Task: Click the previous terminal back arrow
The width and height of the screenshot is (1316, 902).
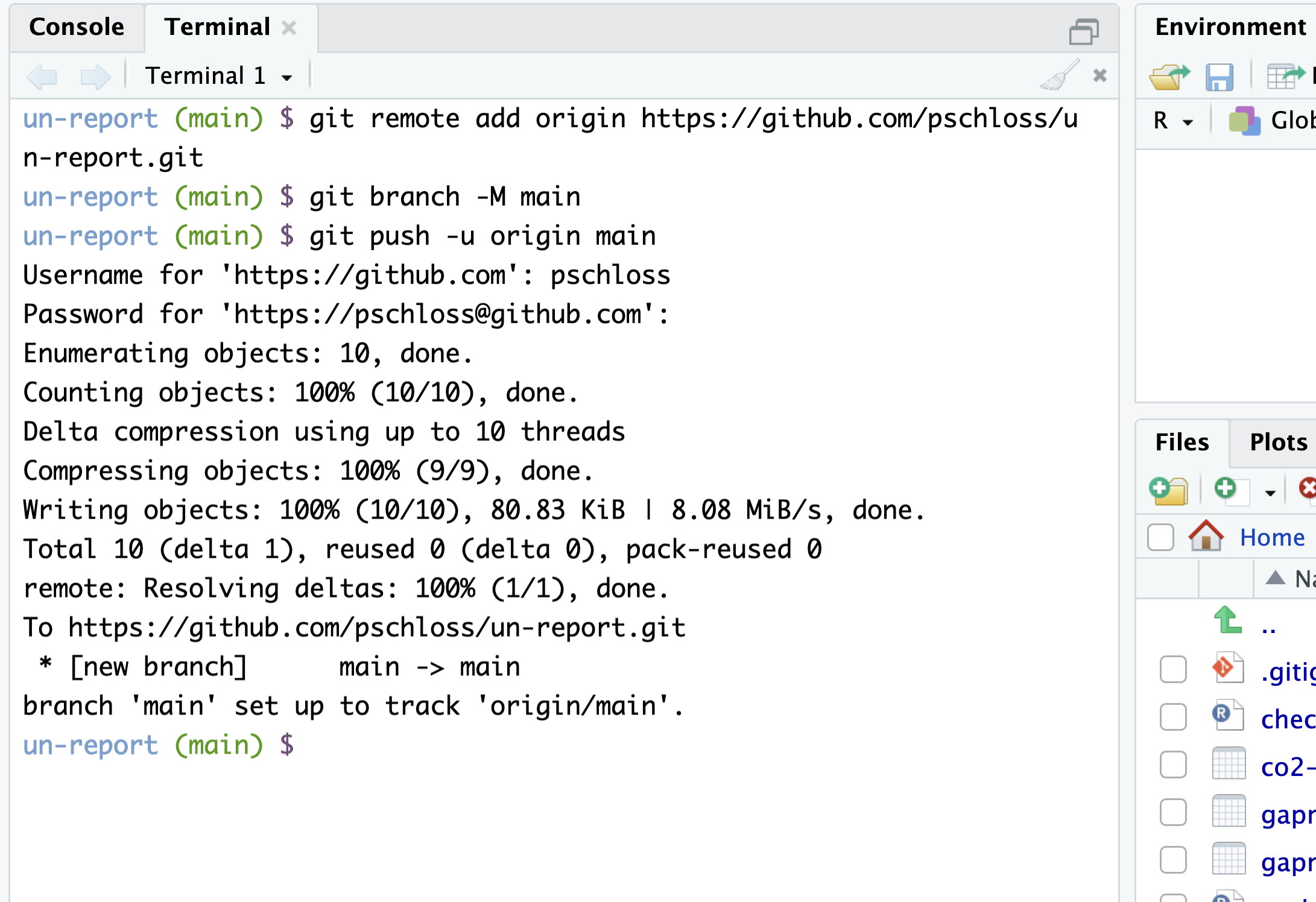Action: (42, 77)
